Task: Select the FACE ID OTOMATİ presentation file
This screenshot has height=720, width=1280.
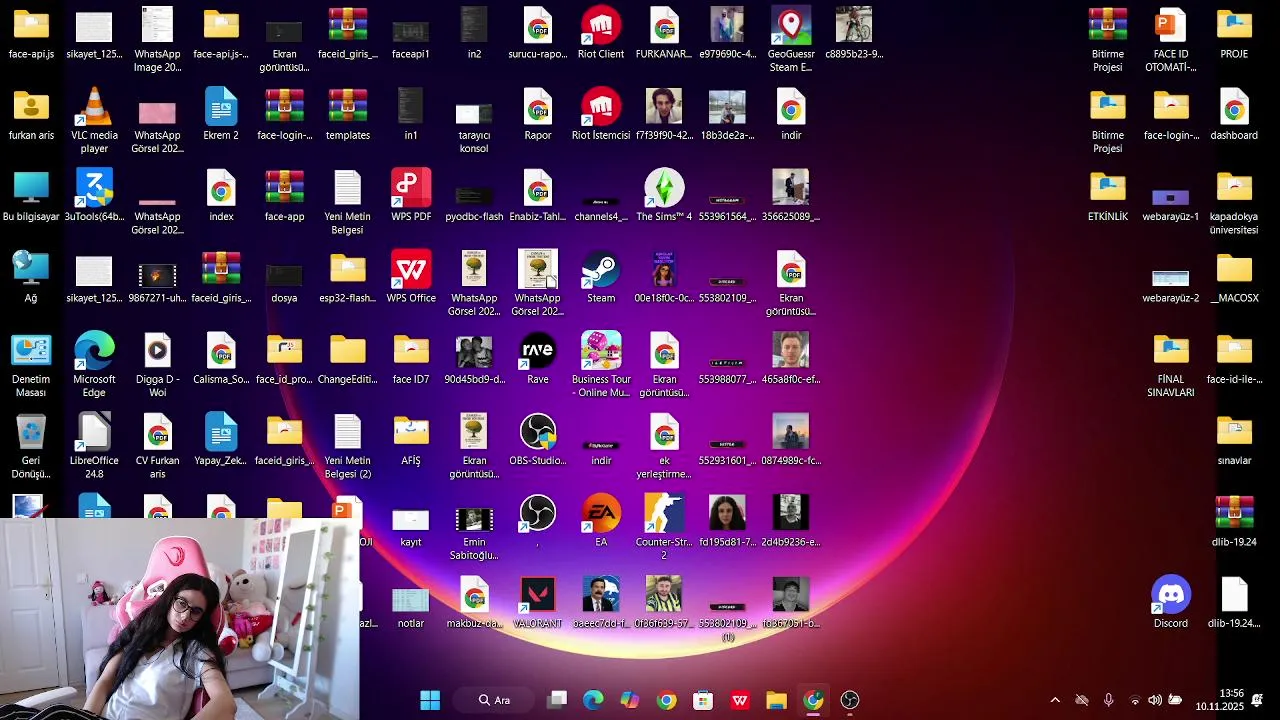Action: click(x=1171, y=40)
